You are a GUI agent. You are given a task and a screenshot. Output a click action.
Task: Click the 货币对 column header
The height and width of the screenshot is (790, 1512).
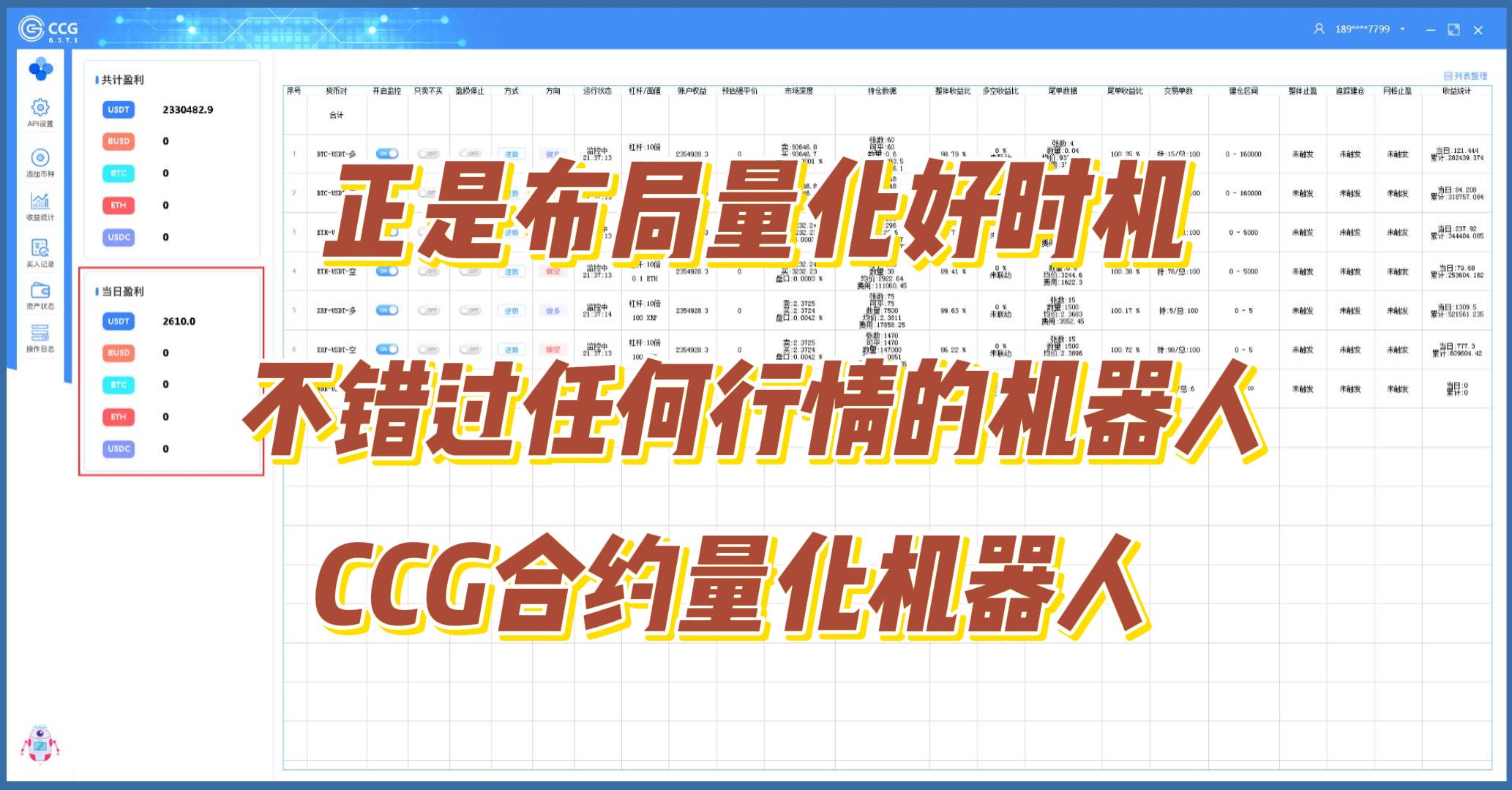(x=336, y=91)
